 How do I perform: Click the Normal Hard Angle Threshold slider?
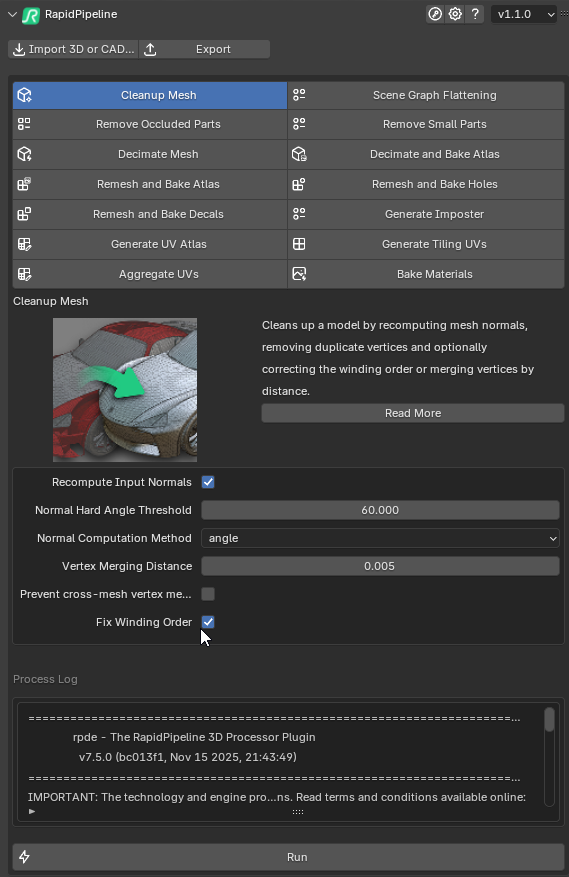(x=380, y=510)
